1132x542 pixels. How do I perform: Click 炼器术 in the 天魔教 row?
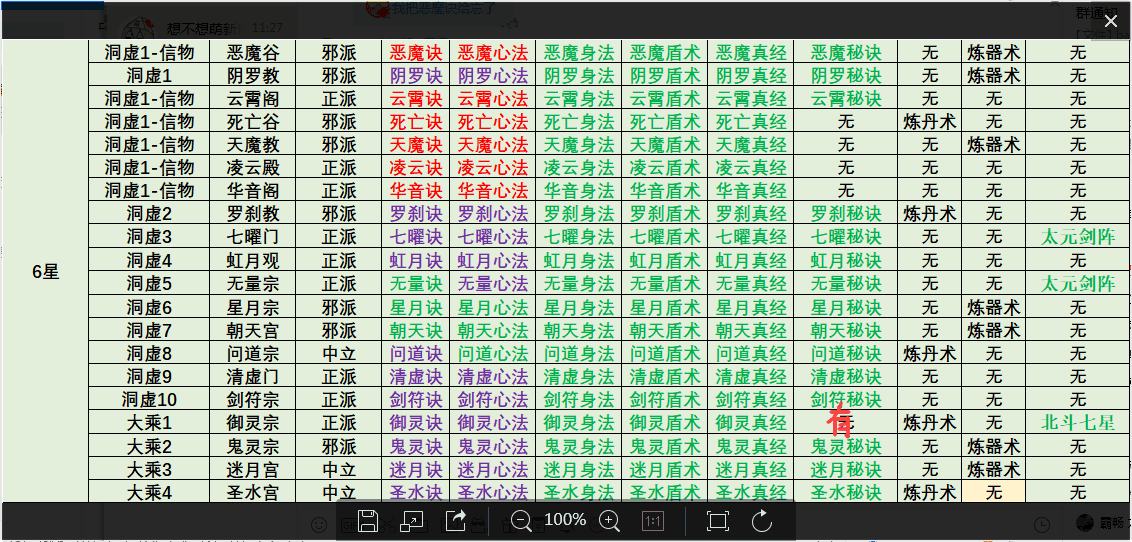point(994,144)
